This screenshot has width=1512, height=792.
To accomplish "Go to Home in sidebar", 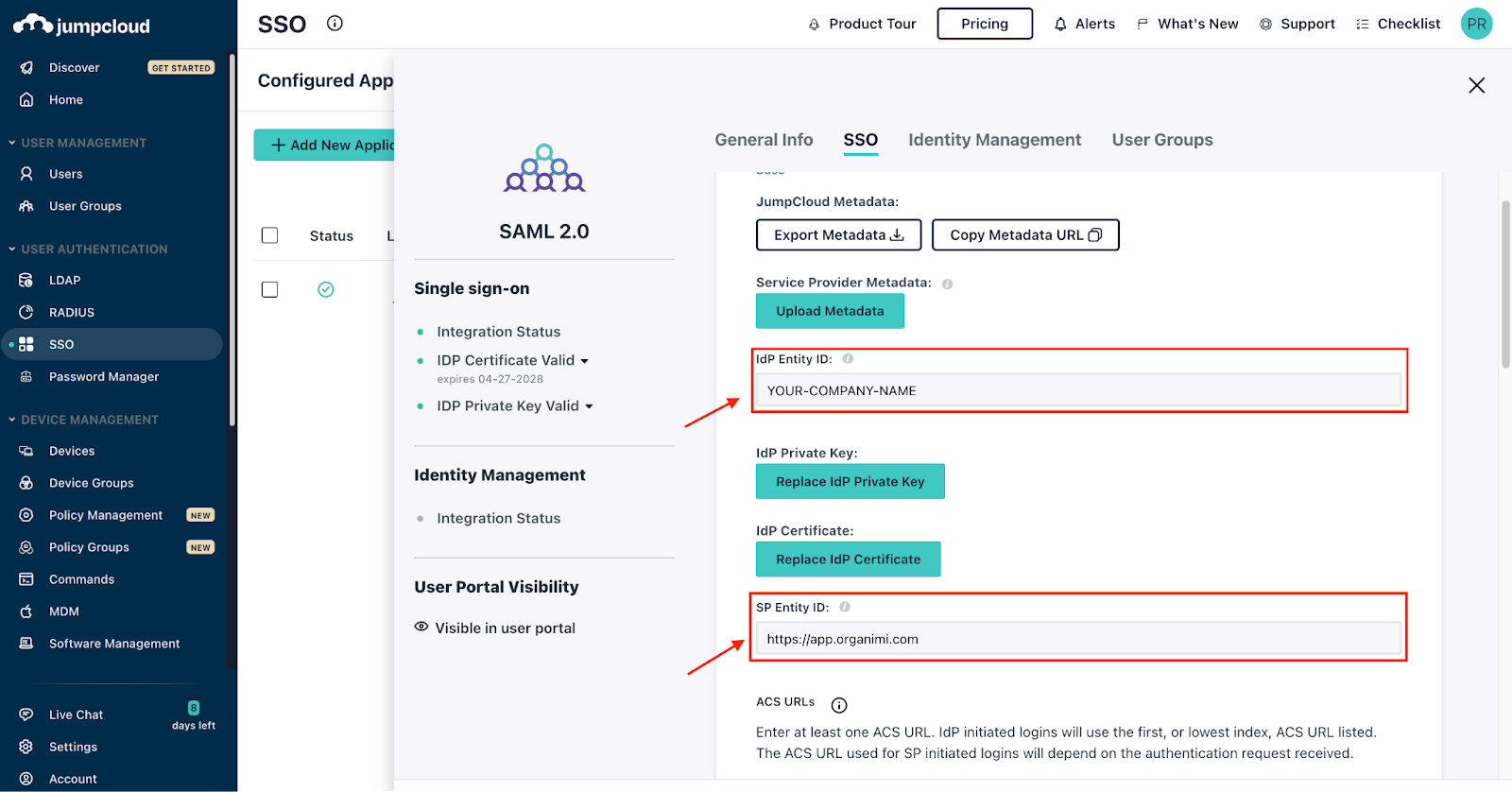I will (66, 99).
